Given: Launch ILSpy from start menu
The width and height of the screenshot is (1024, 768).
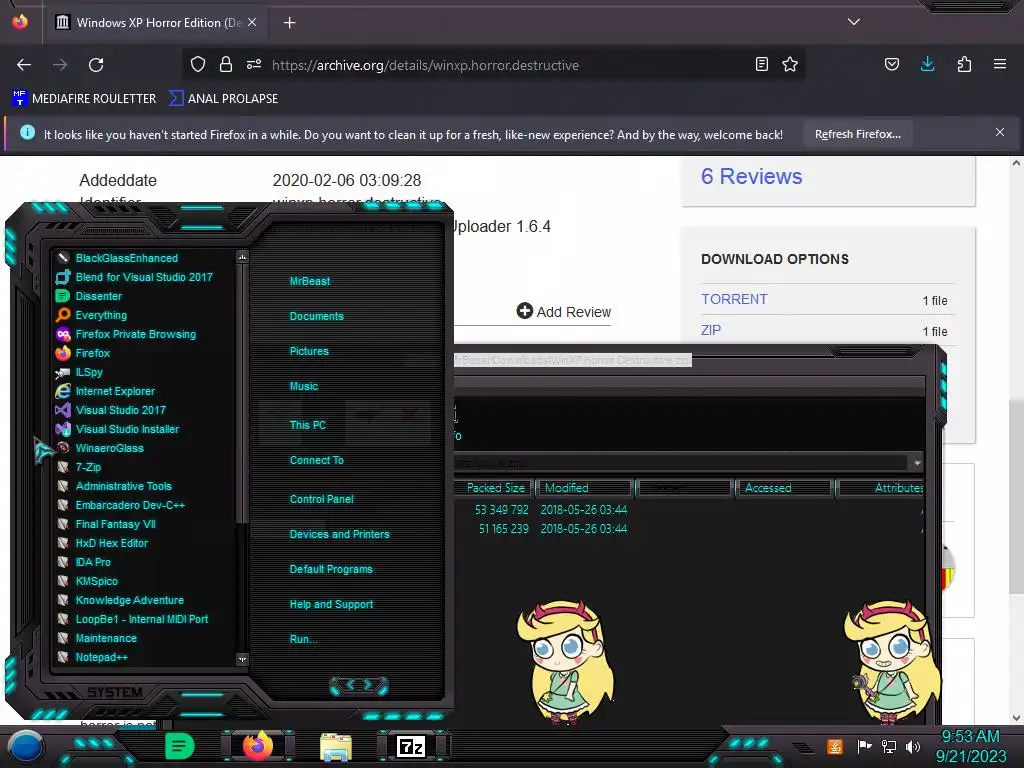Looking at the screenshot, I should pyautogui.click(x=80, y=372).
